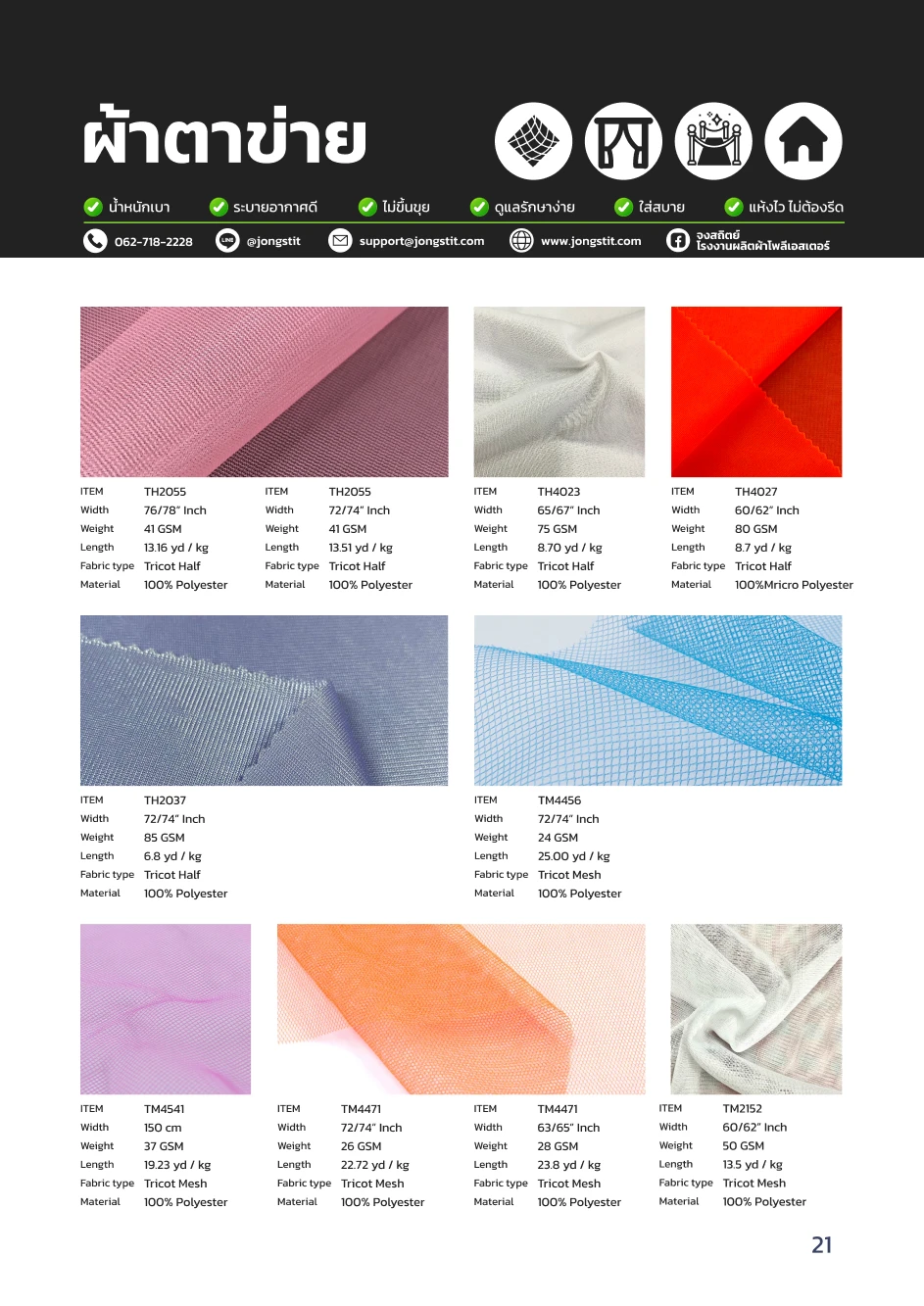Click the width value 60/62" Inch of TH4027
924x1306 pixels.
(767, 510)
